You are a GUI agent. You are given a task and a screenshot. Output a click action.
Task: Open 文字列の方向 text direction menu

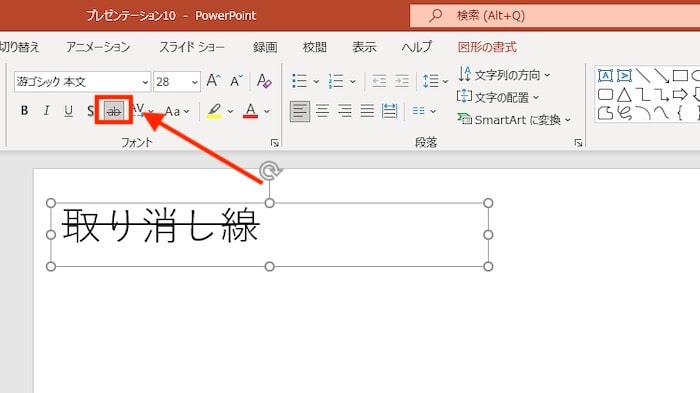504,75
